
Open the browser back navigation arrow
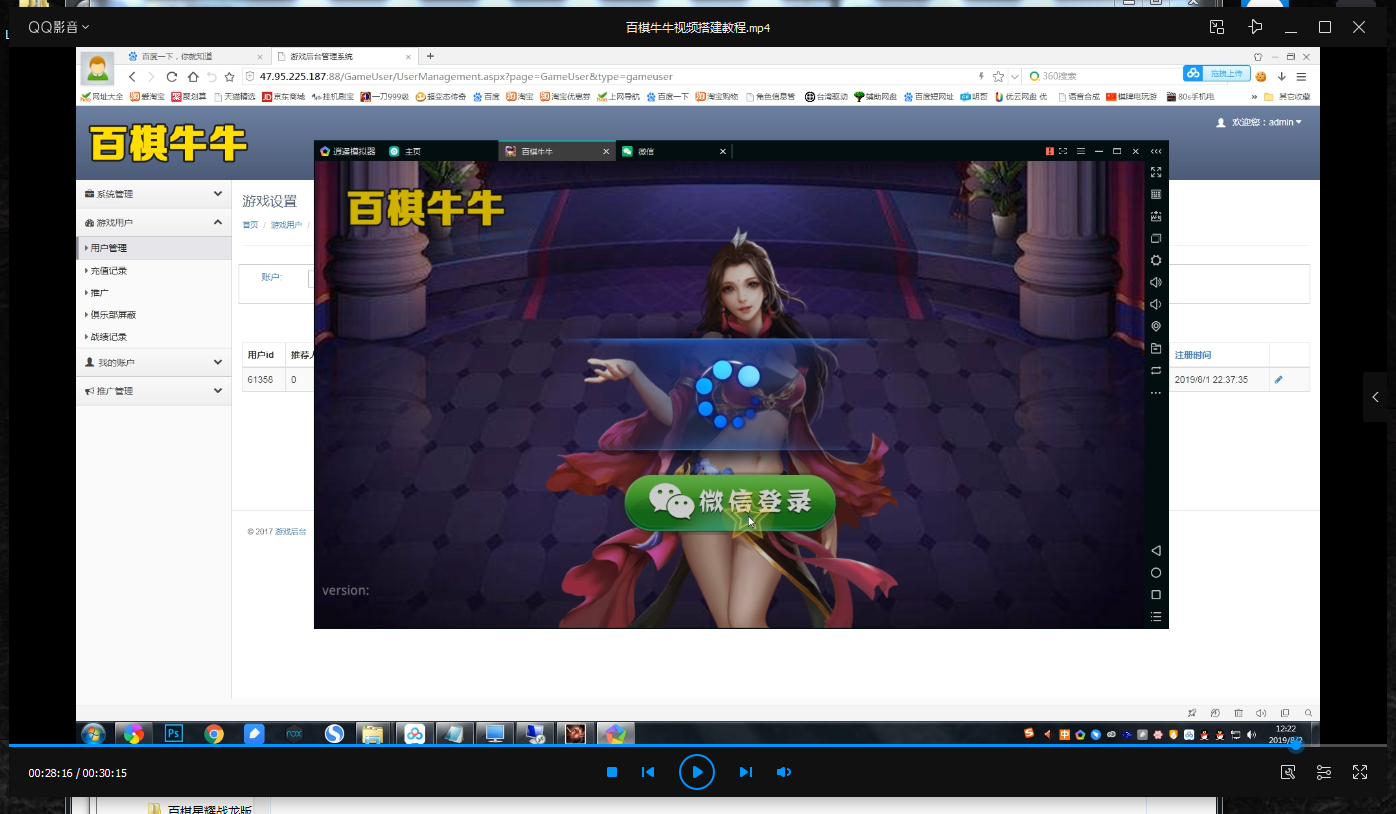coord(132,76)
